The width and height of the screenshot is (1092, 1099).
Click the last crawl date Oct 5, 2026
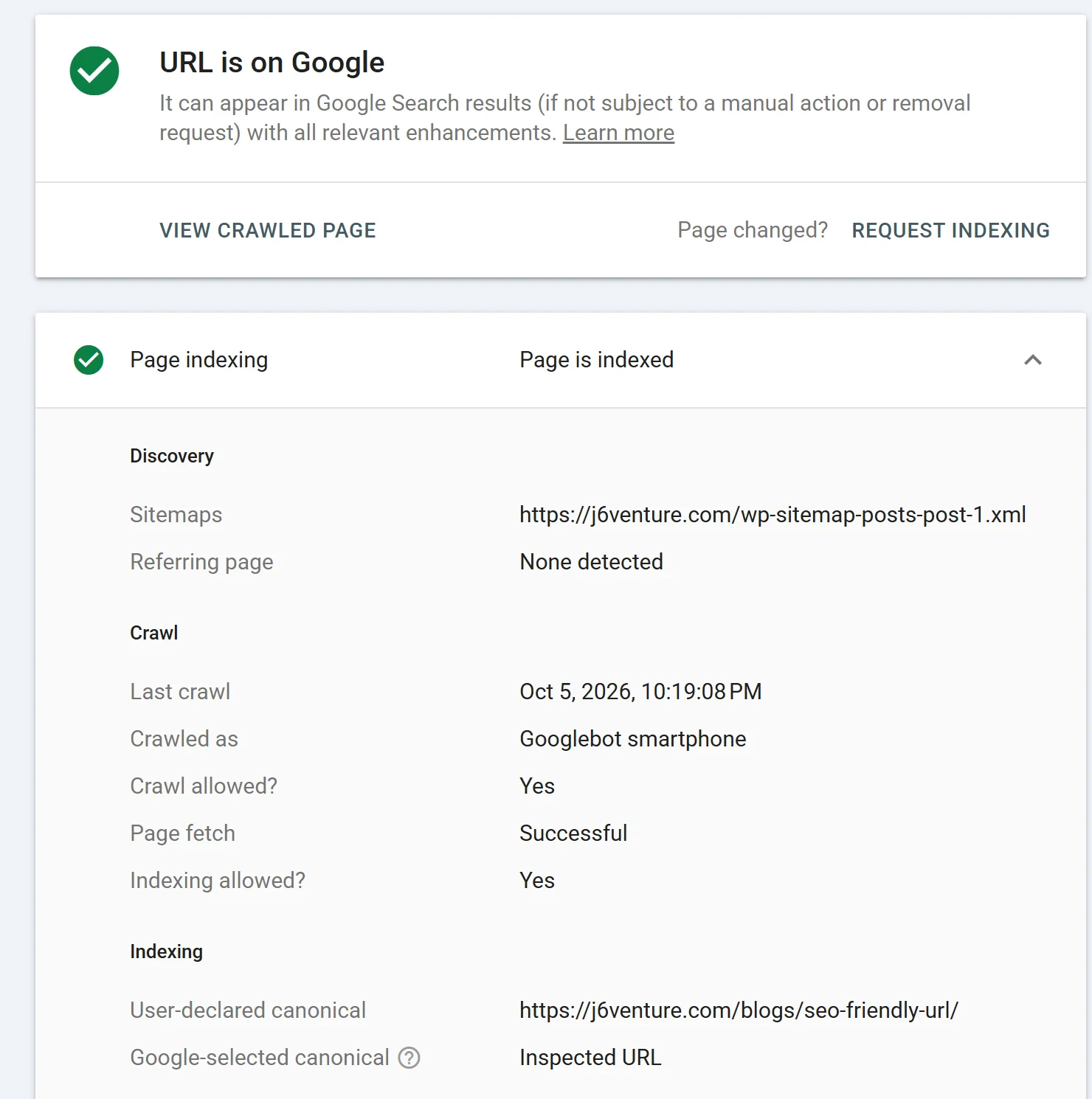point(640,692)
